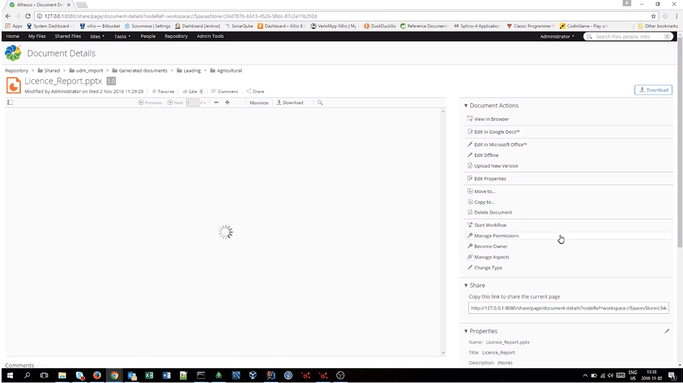
Task: Click Become Owner action
Action: coord(487,247)
